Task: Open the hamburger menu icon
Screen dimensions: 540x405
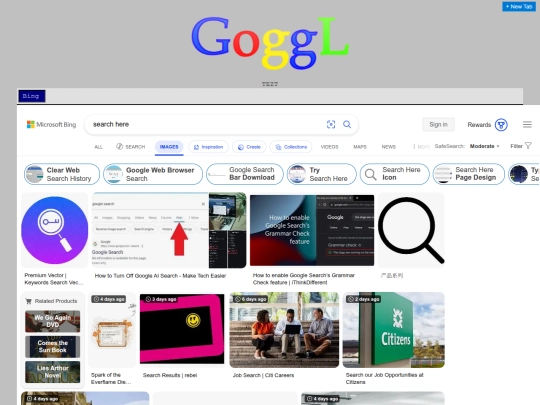Action: [527, 124]
